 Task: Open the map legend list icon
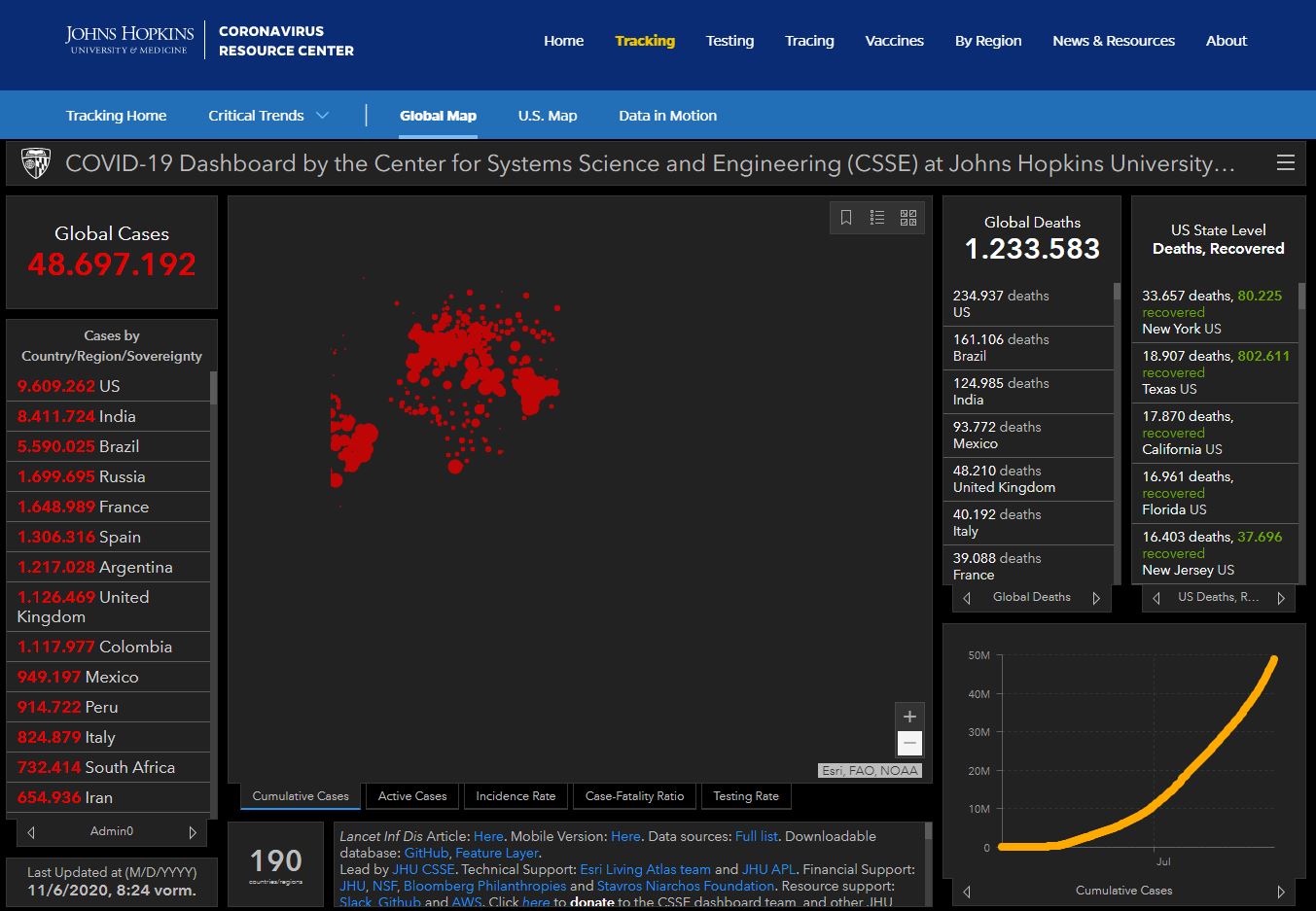click(877, 218)
